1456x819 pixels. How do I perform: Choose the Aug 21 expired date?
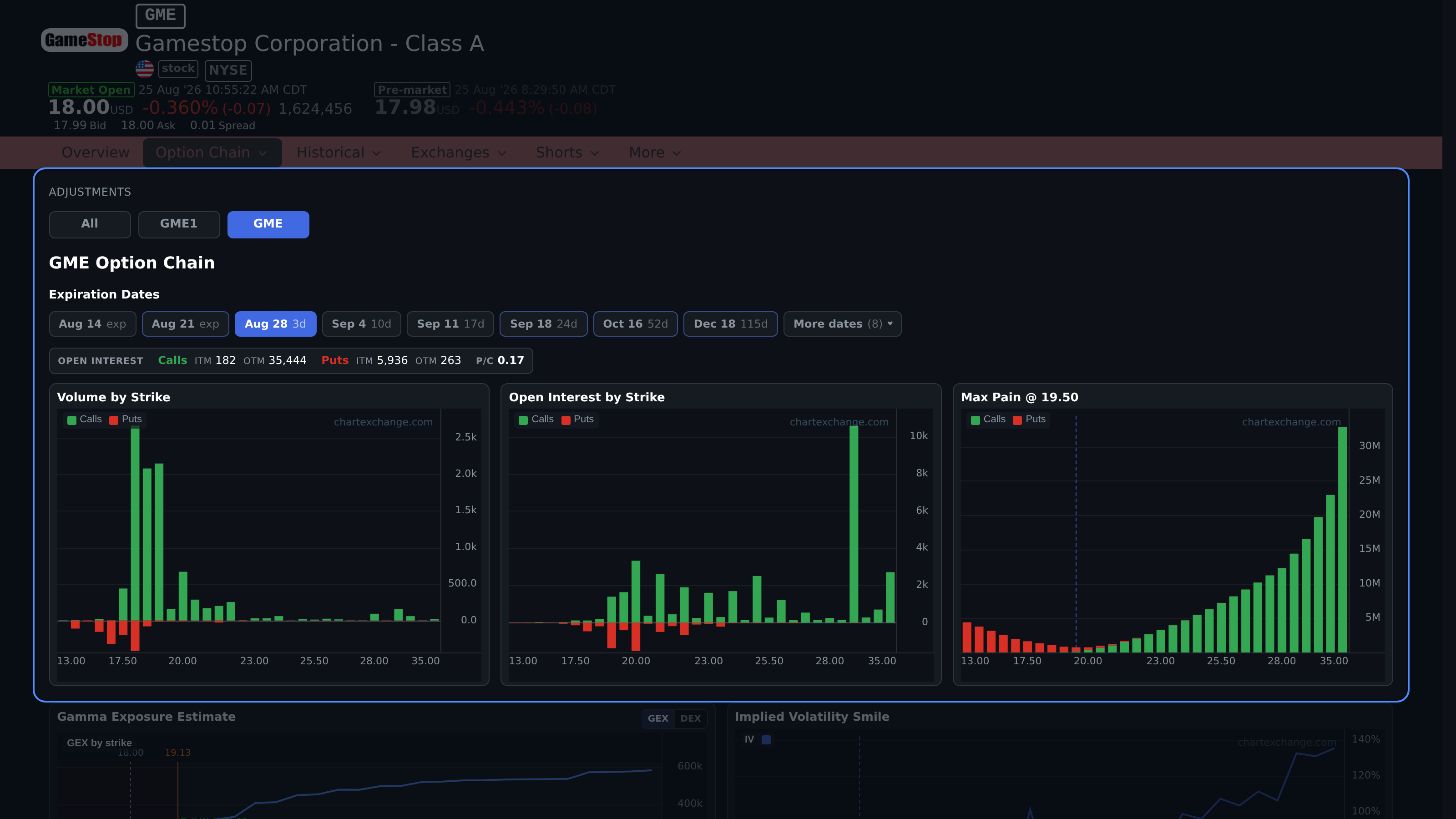point(185,324)
